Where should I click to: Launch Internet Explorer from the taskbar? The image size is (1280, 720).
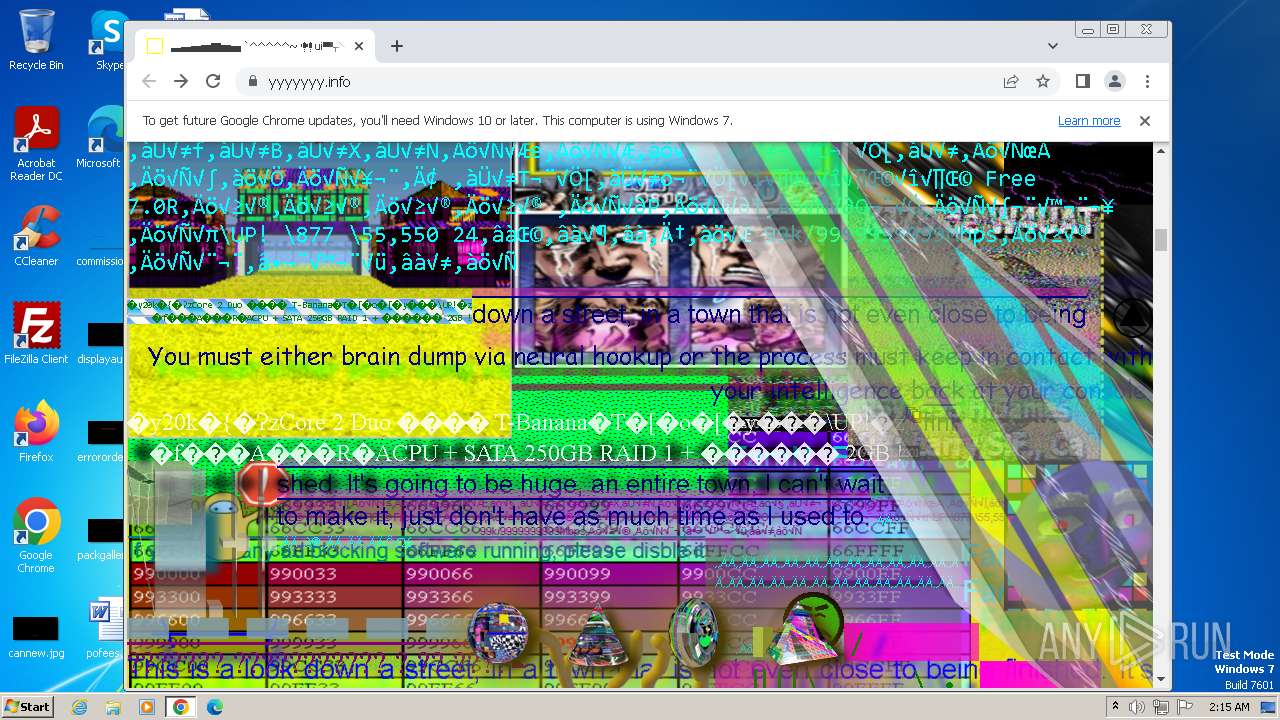point(80,707)
